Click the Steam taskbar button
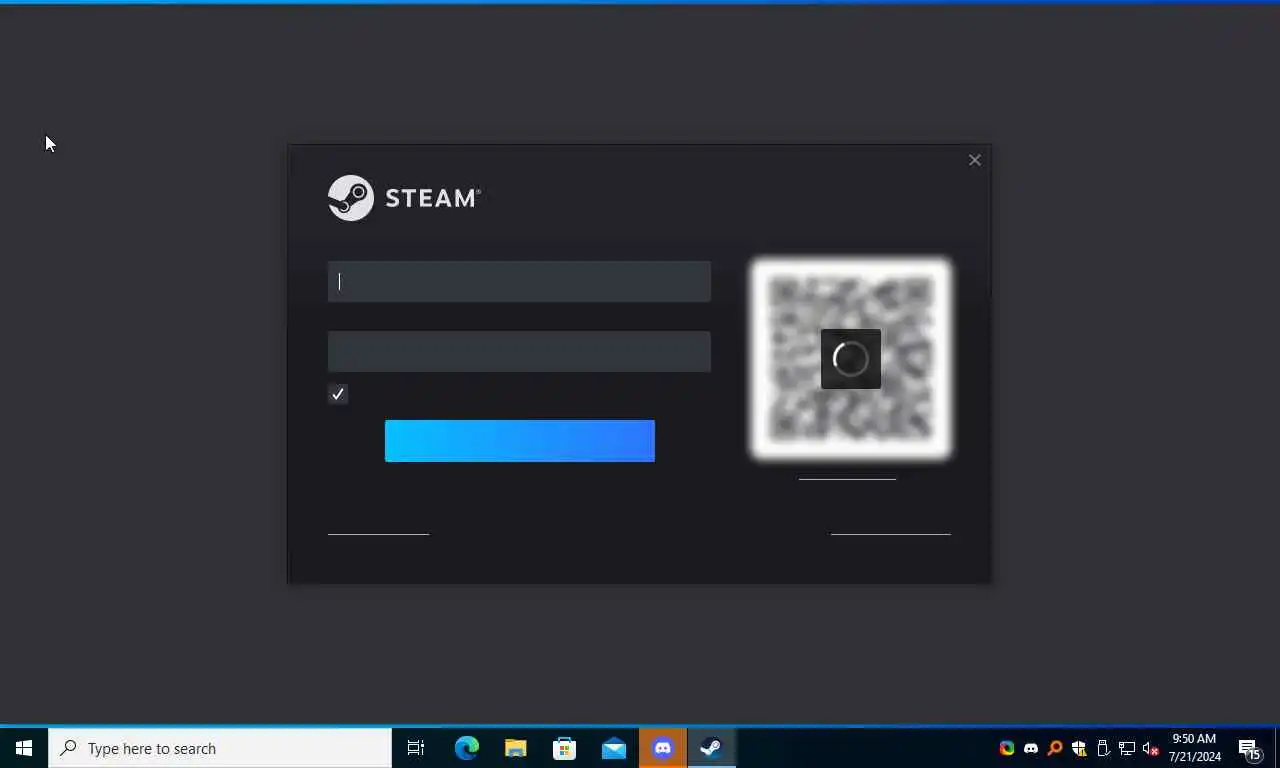Screen dimensions: 1280x768 [712, 748]
